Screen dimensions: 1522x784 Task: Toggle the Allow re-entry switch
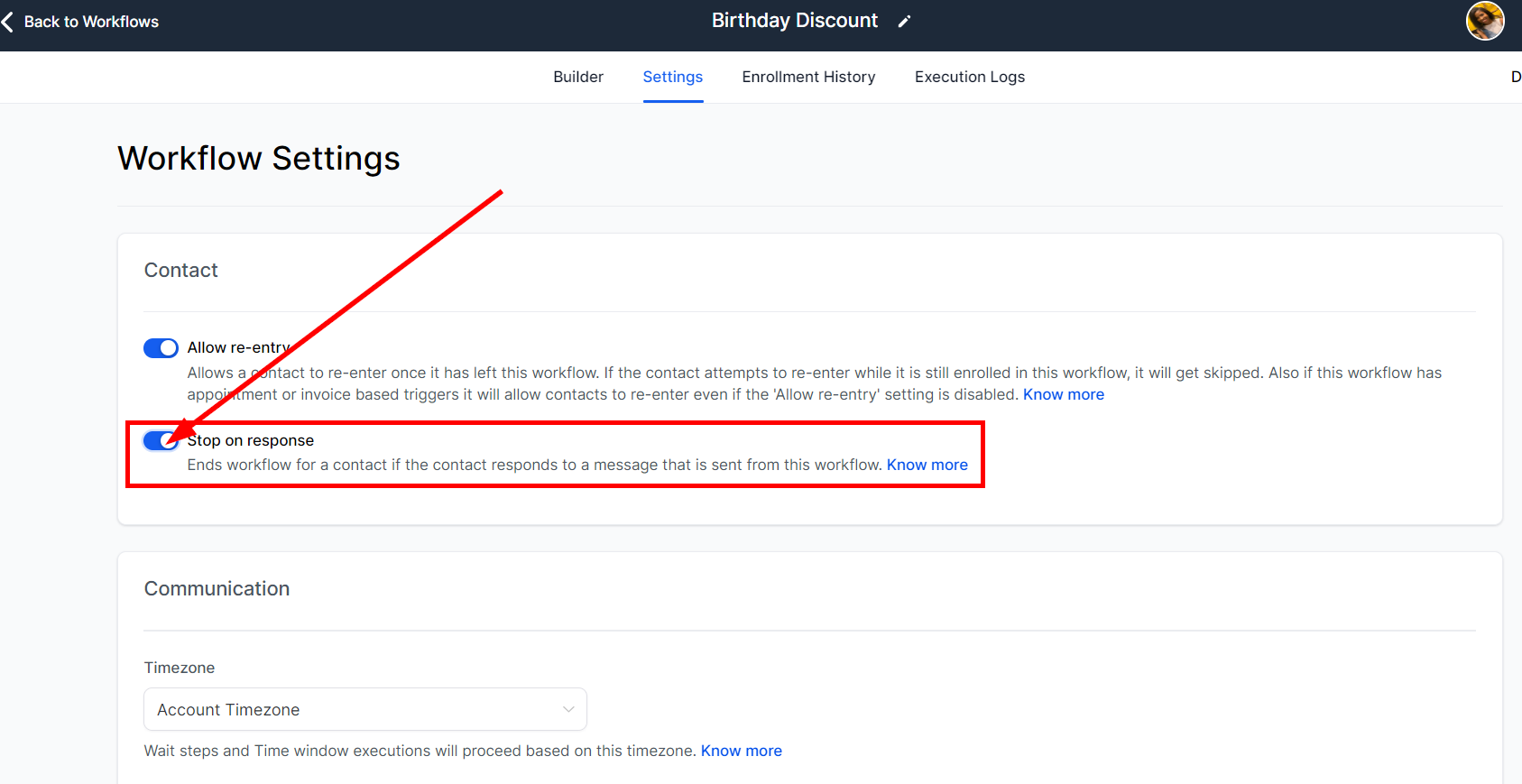161,348
